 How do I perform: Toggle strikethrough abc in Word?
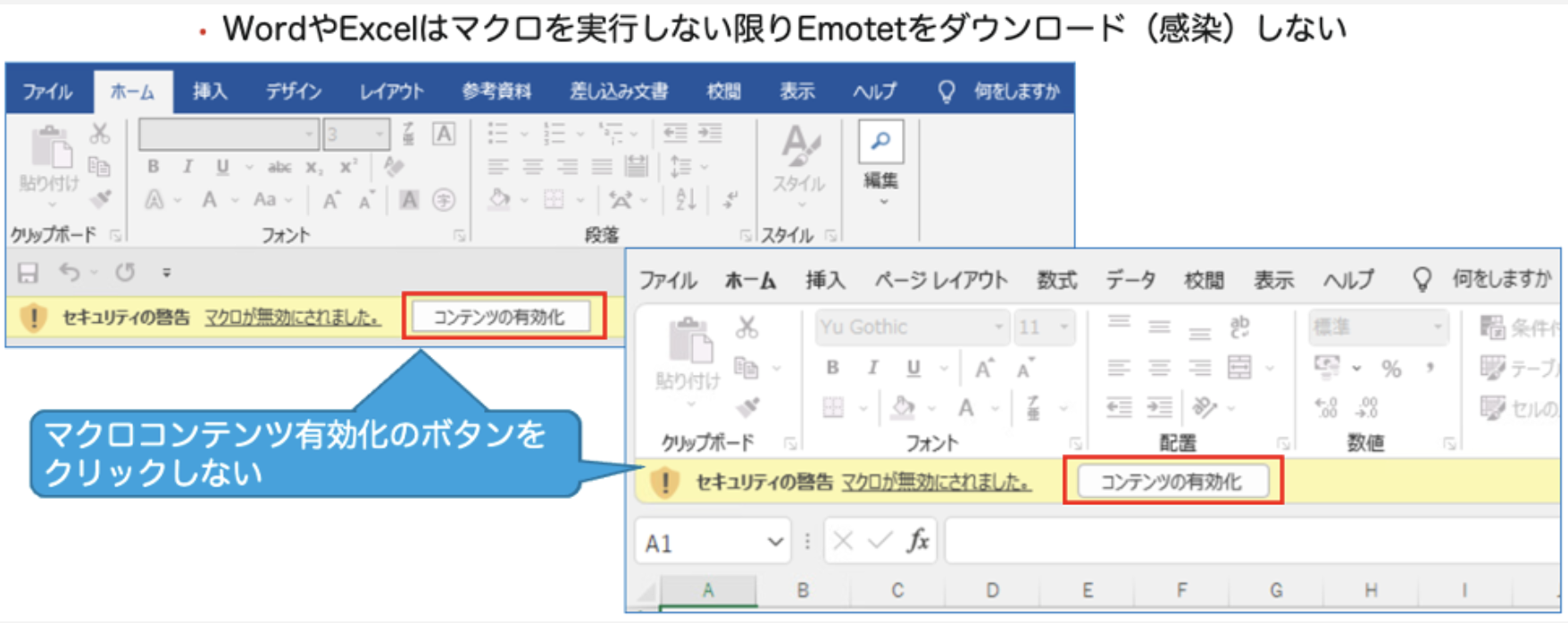coord(279,167)
